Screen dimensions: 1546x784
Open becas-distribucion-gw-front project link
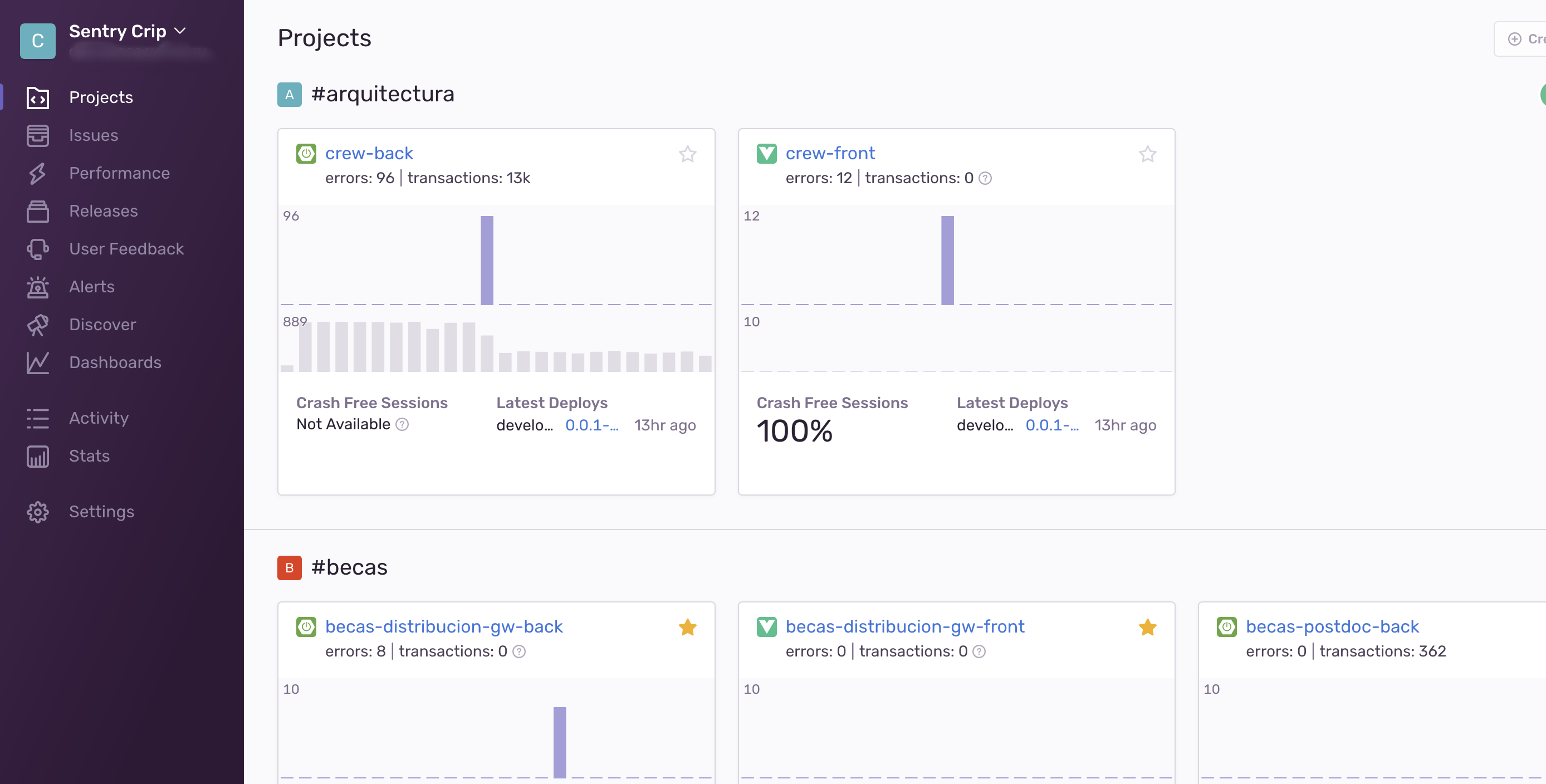pyautogui.click(x=904, y=626)
